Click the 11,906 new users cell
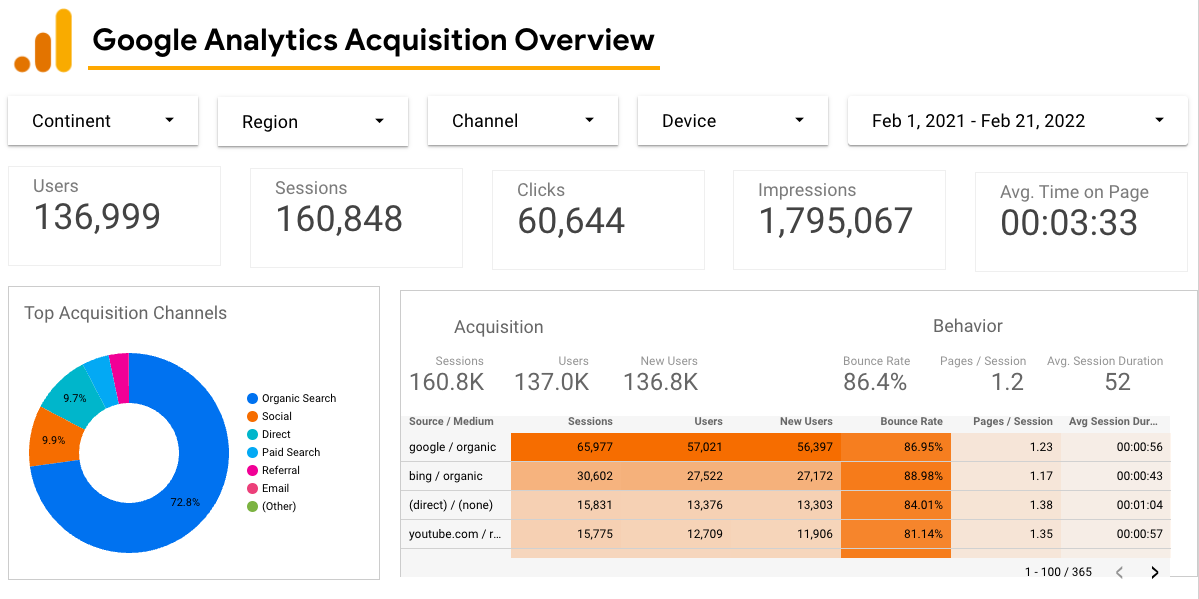 [x=786, y=534]
